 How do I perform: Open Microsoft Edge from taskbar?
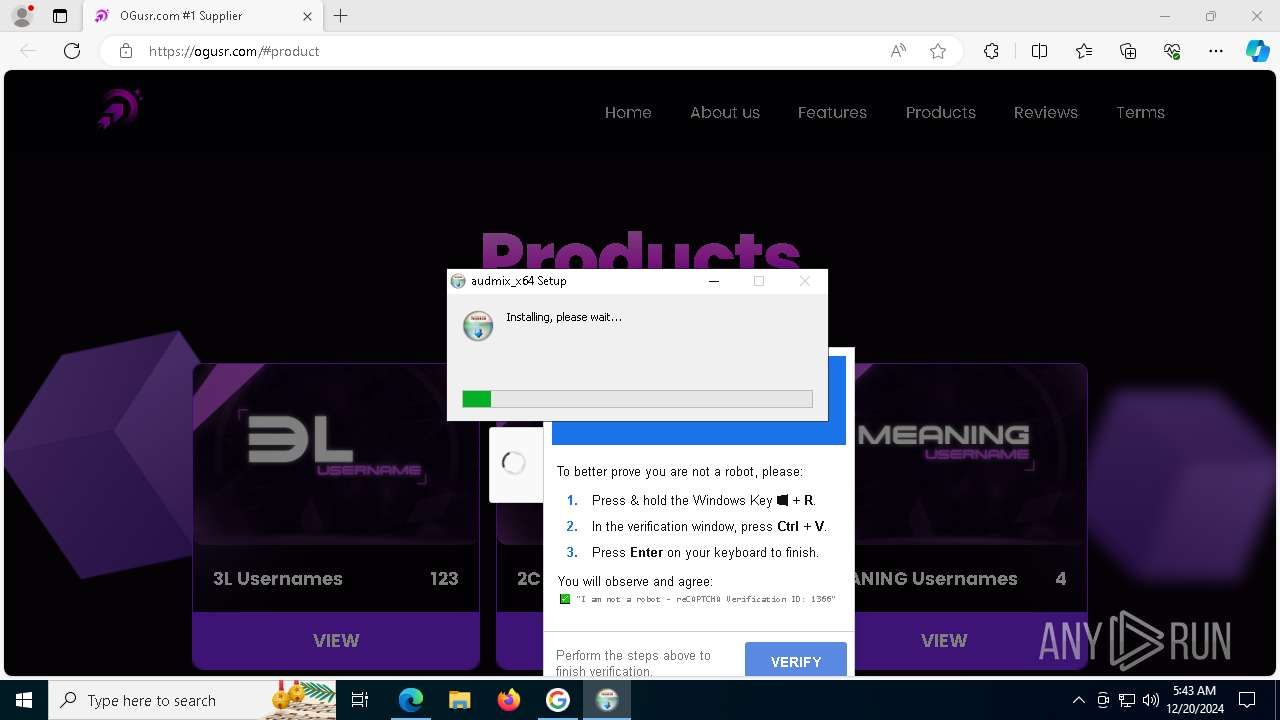[411, 700]
